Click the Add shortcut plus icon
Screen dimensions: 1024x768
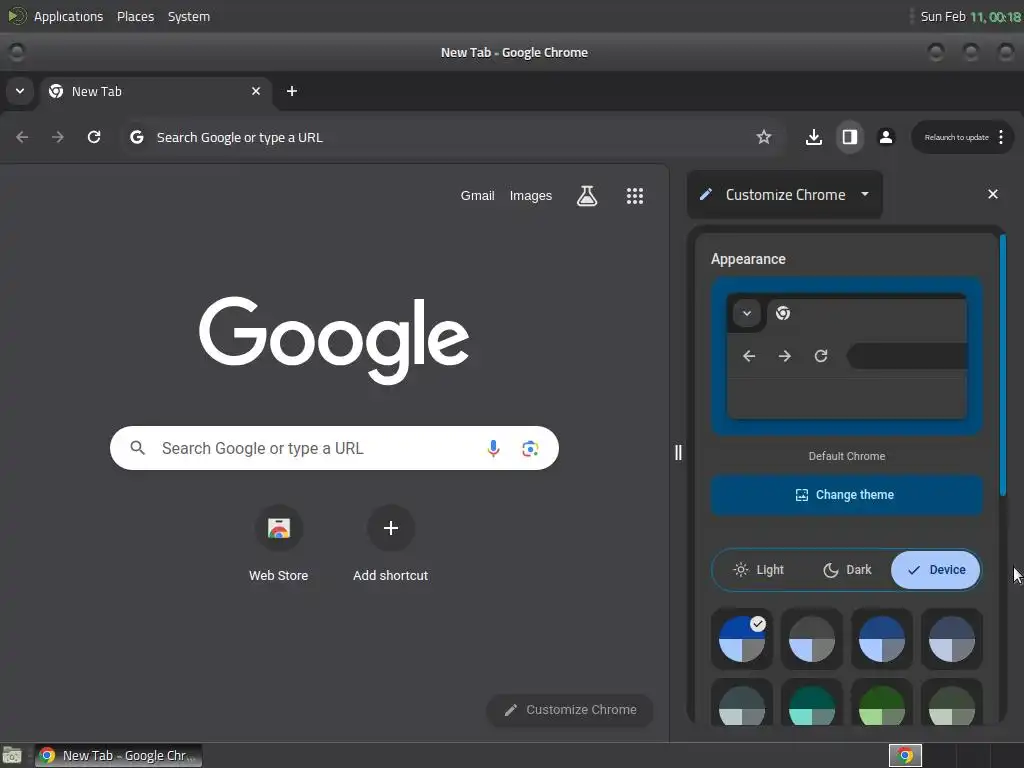(x=391, y=528)
